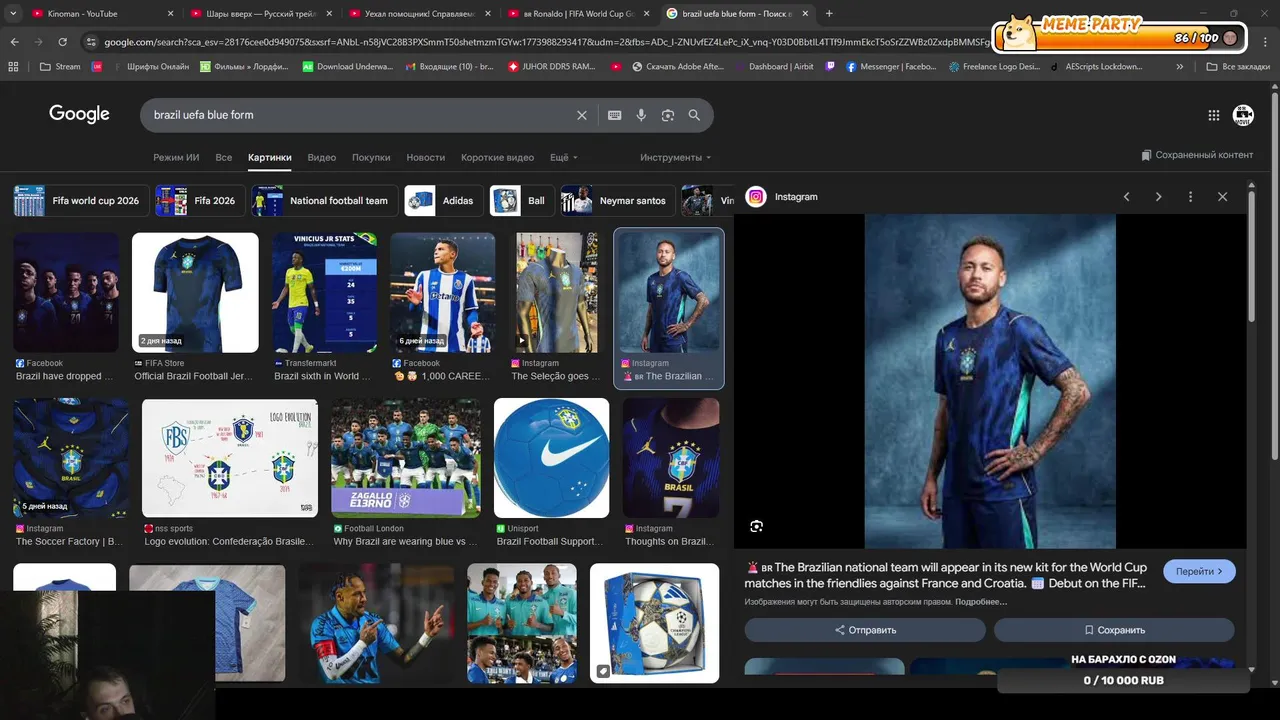
Task: Open the Google account avatar
Action: [x=1243, y=115]
